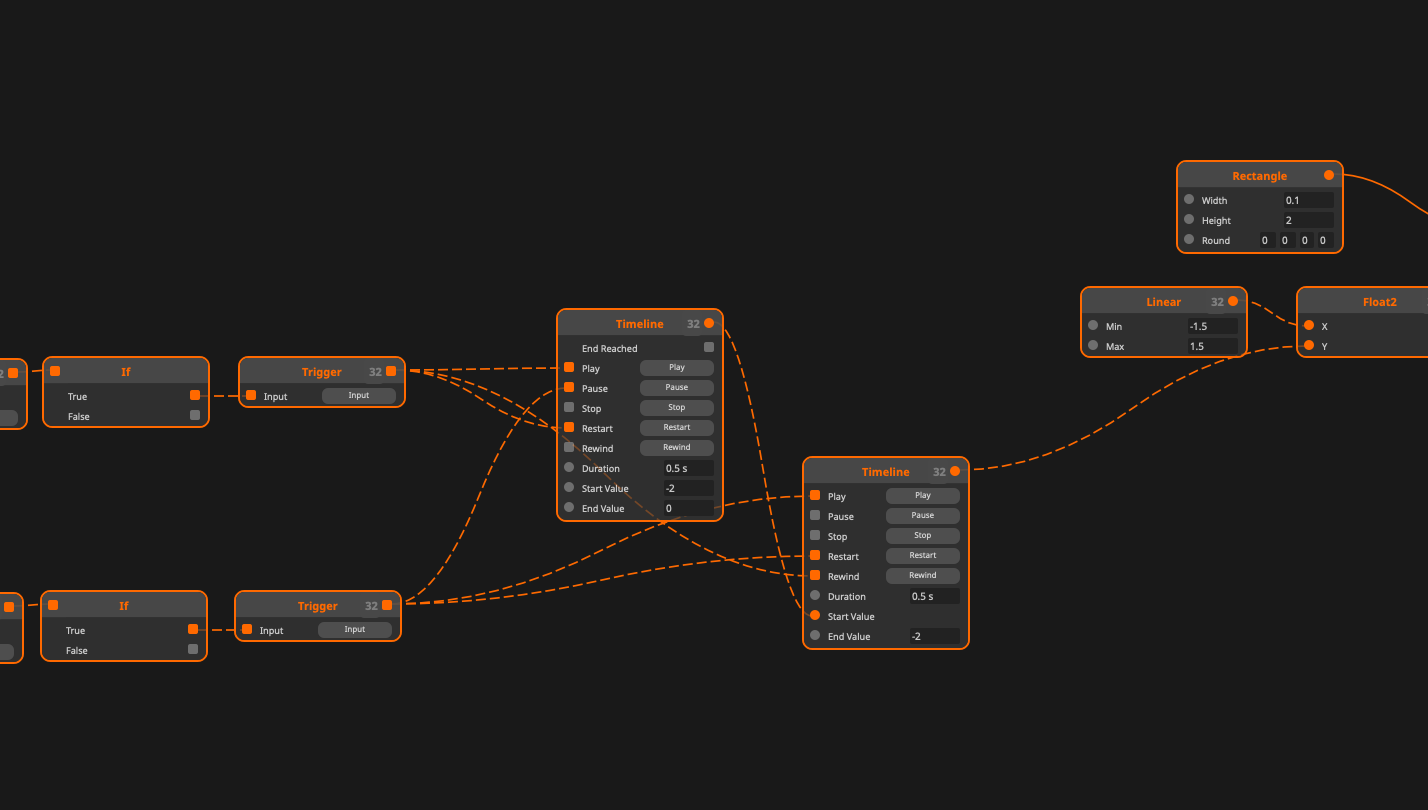The image size is (1428, 810).
Task: Click the Linear Min value field
Action: pyautogui.click(x=1211, y=326)
